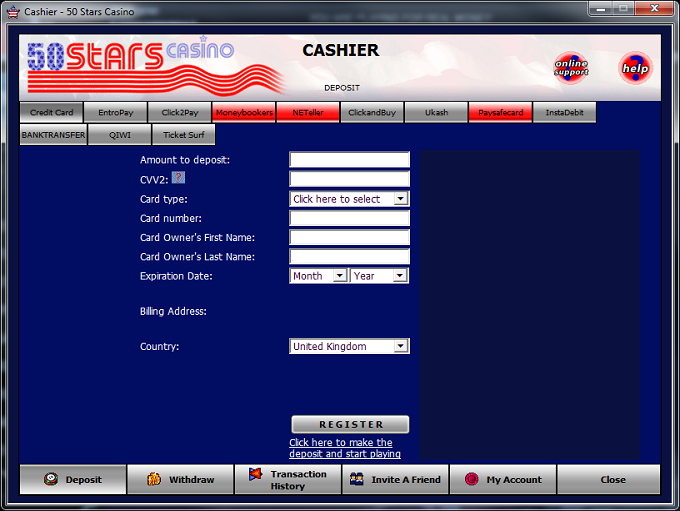Click the CVV2 input field
This screenshot has width=680, height=511.
(350, 179)
